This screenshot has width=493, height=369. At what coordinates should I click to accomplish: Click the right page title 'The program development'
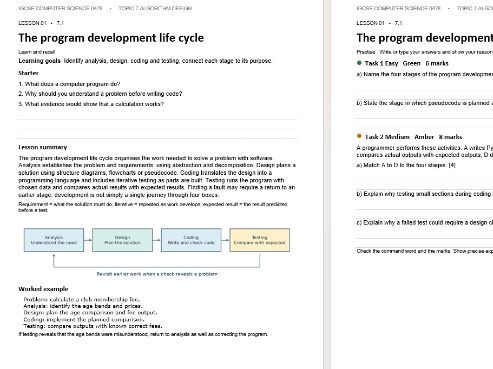click(x=424, y=38)
